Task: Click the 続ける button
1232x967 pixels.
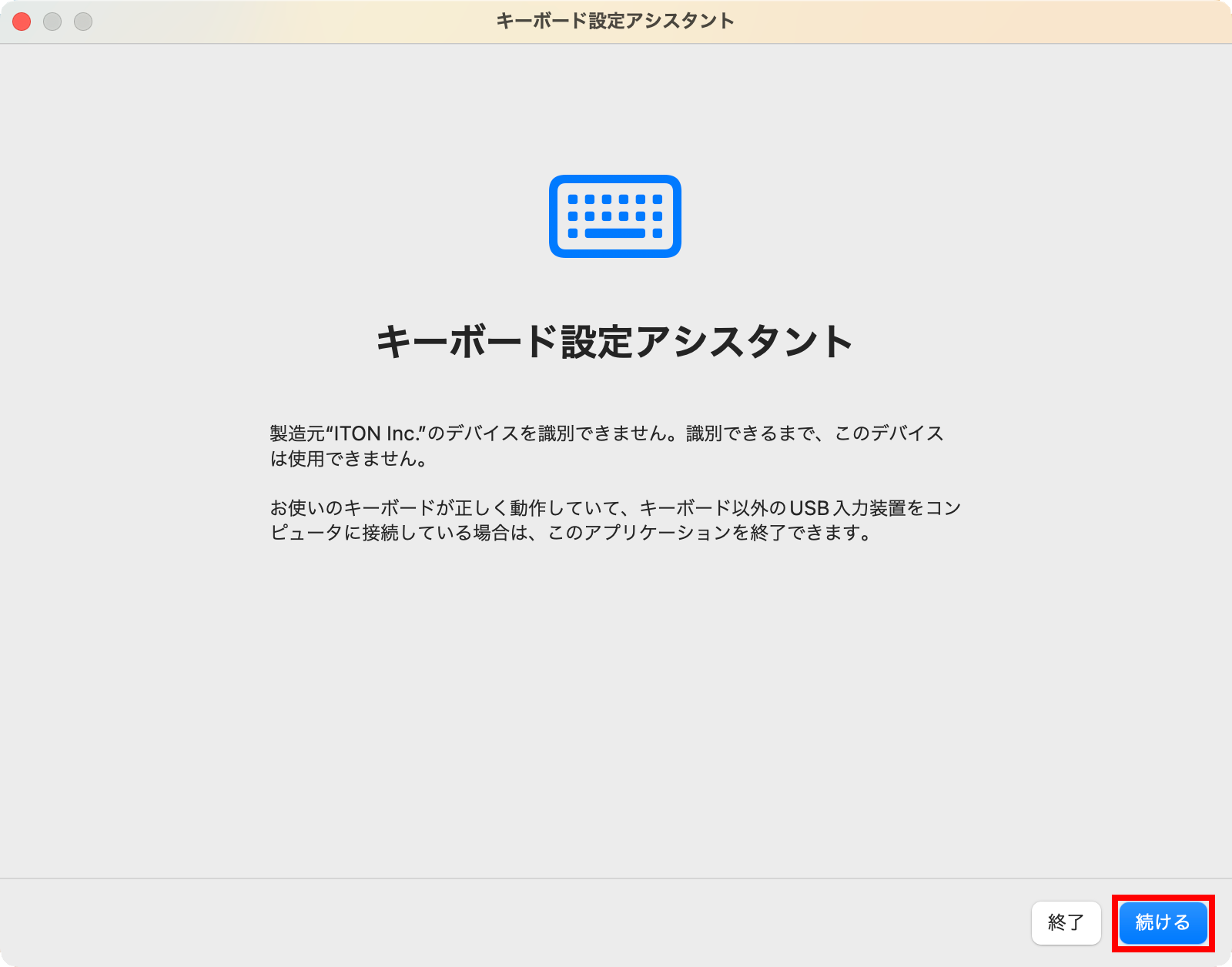Action: [x=1163, y=922]
